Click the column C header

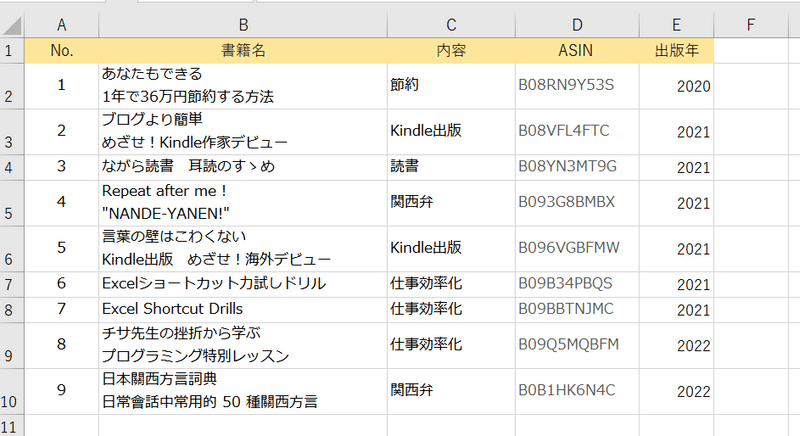coord(451,23)
